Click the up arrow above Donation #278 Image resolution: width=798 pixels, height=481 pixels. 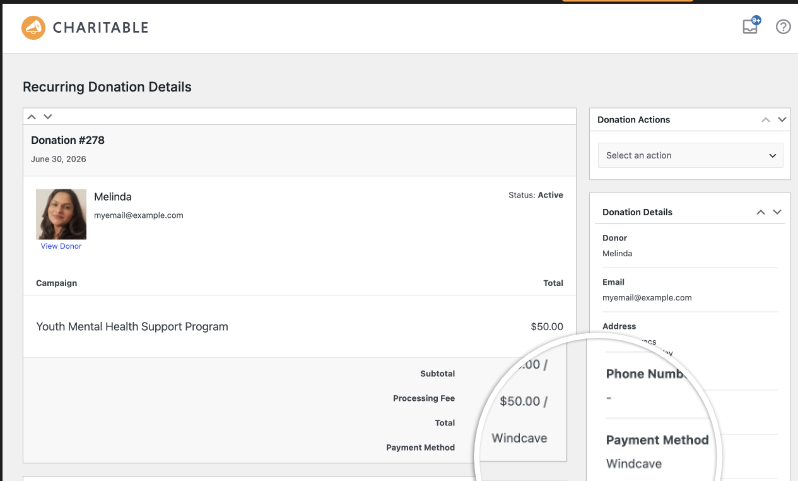tap(32, 117)
